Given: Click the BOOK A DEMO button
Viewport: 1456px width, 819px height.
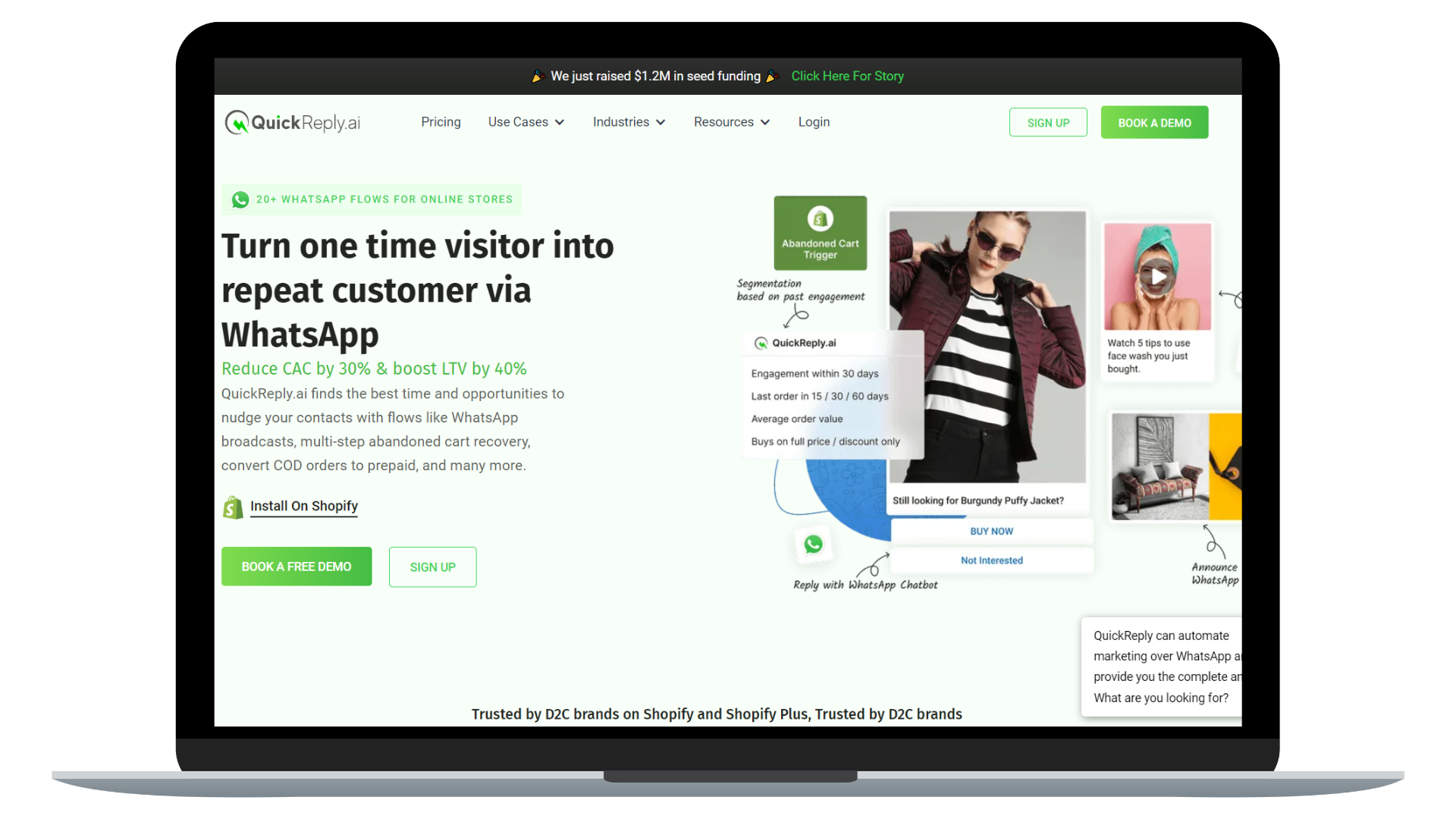Looking at the screenshot, I should tap(1154, 122).
